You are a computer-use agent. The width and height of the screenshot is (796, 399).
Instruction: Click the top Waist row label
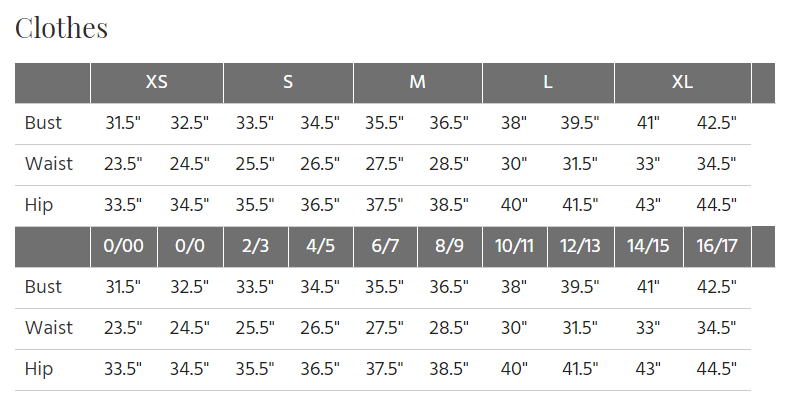pyautogui.click(x=49, y=164)
